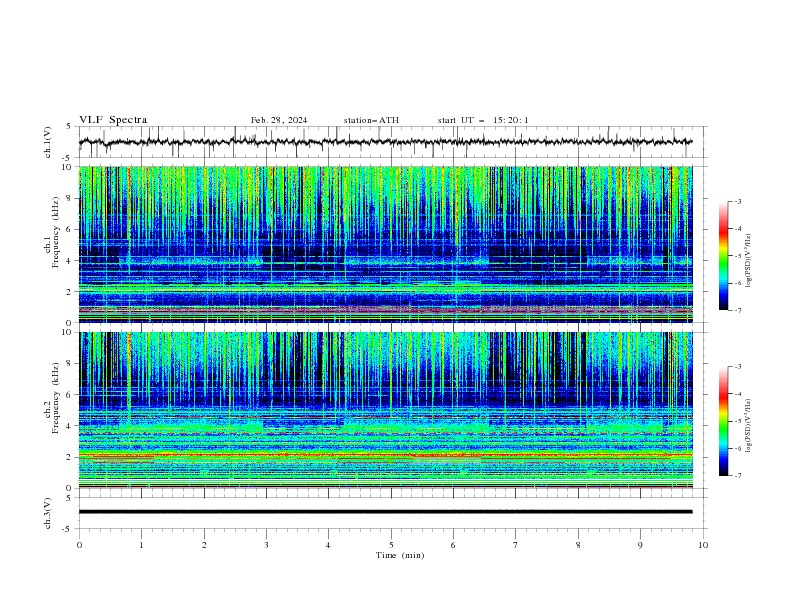792x612 pixels.
Task: Click the ch.3 flat black trace
Action: [x=385, y=512]
